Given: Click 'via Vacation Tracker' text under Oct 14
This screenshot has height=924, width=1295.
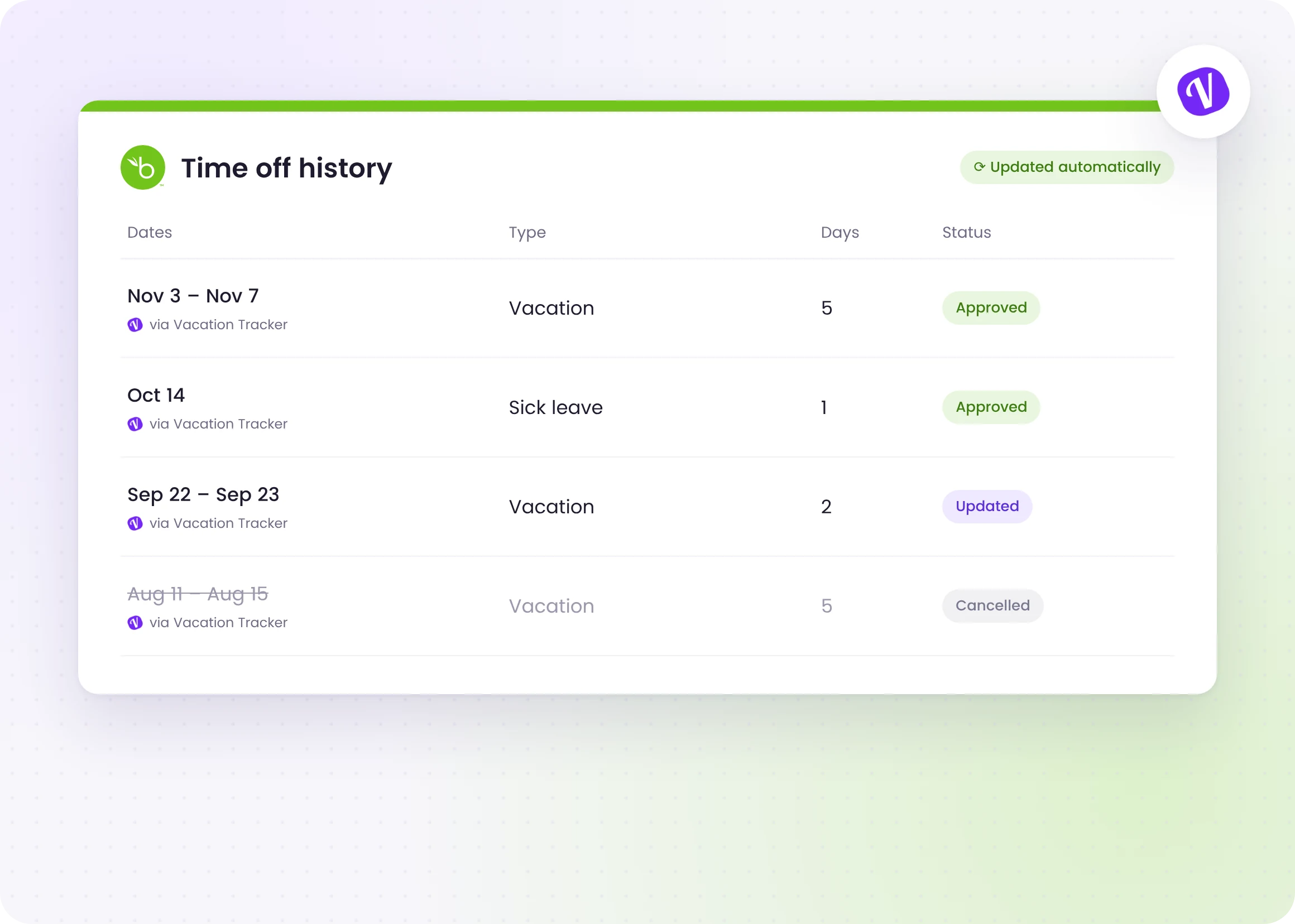Looking at the screenshot, I should click(x=218, y=424).
